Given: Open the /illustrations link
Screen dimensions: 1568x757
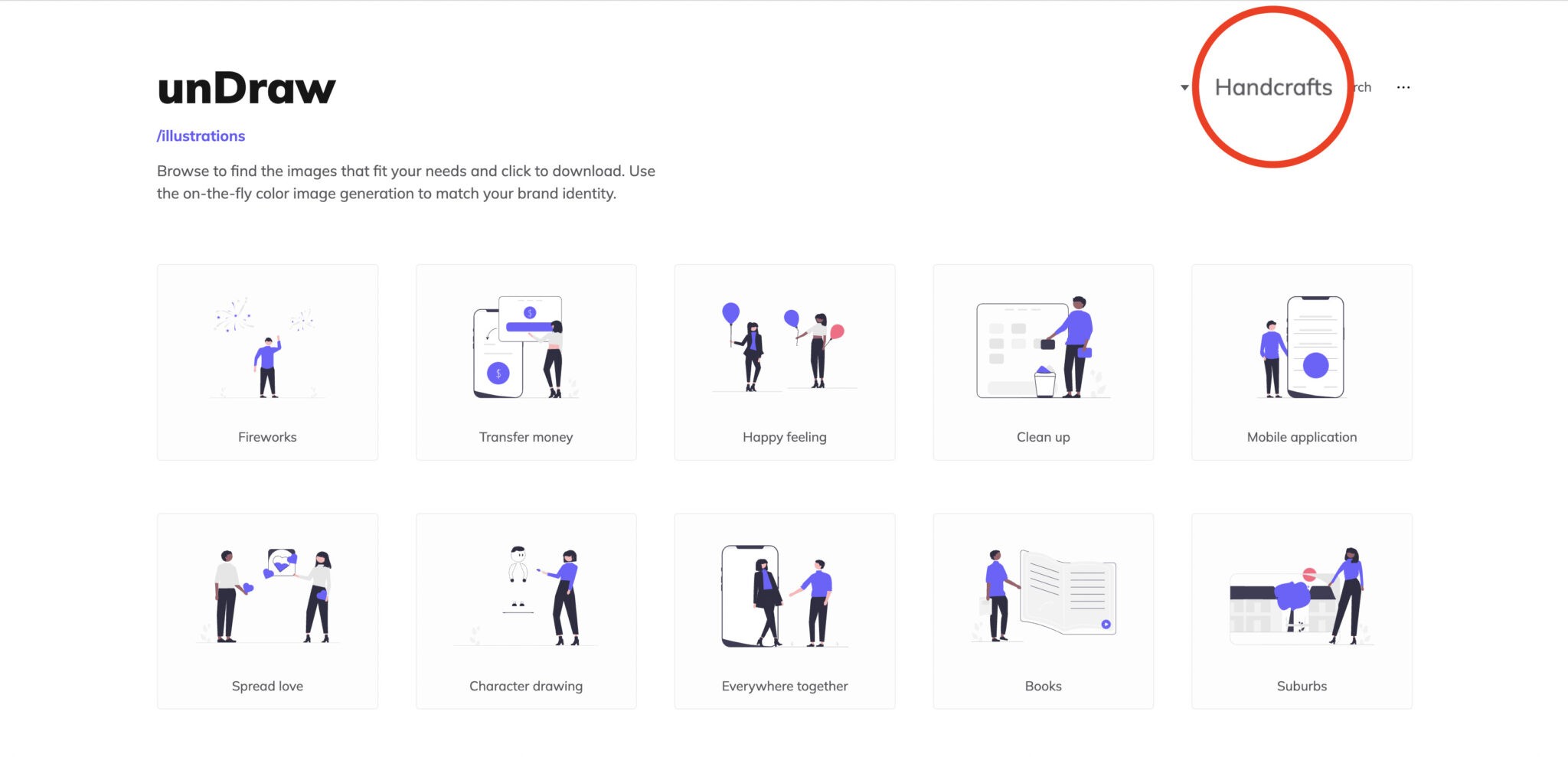Looking at the screenshot, I should click(x=201, y=135).
